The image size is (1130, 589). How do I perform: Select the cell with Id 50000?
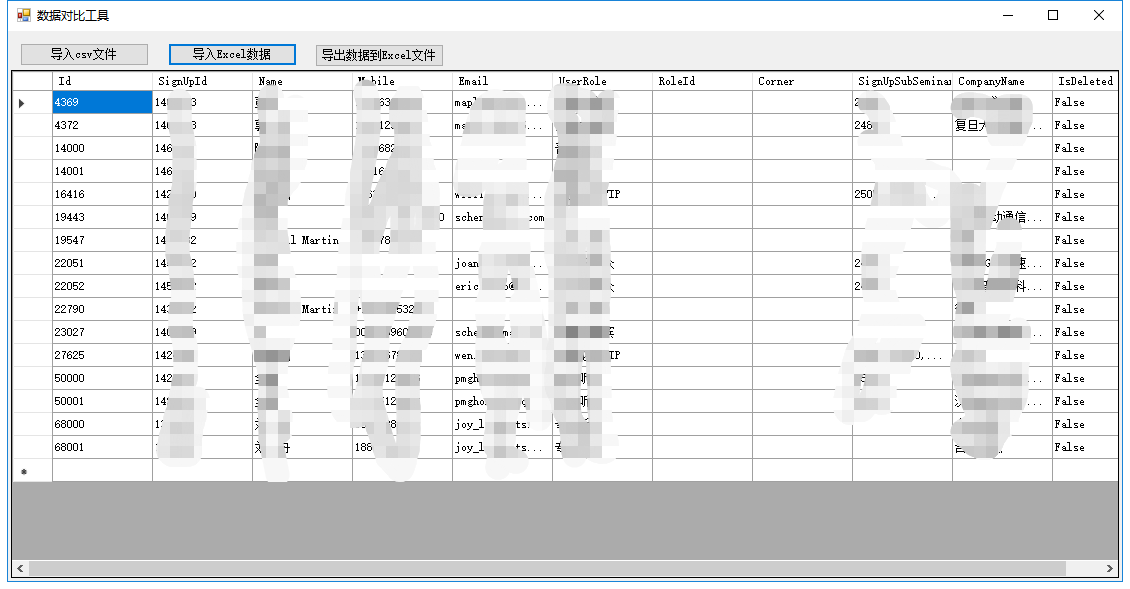pyautogui.click(x=102, y=378)
